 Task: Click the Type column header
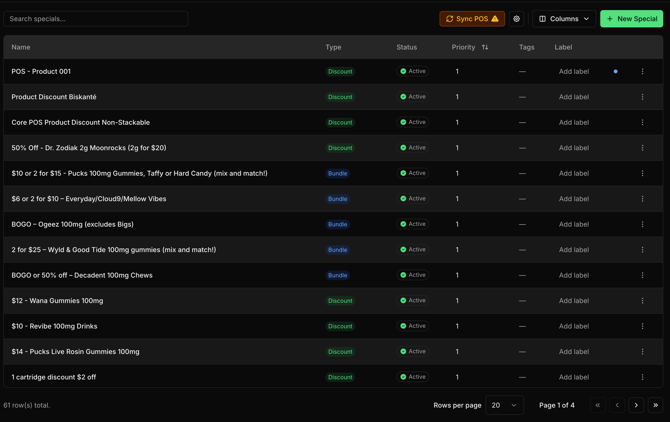point(333,47)
